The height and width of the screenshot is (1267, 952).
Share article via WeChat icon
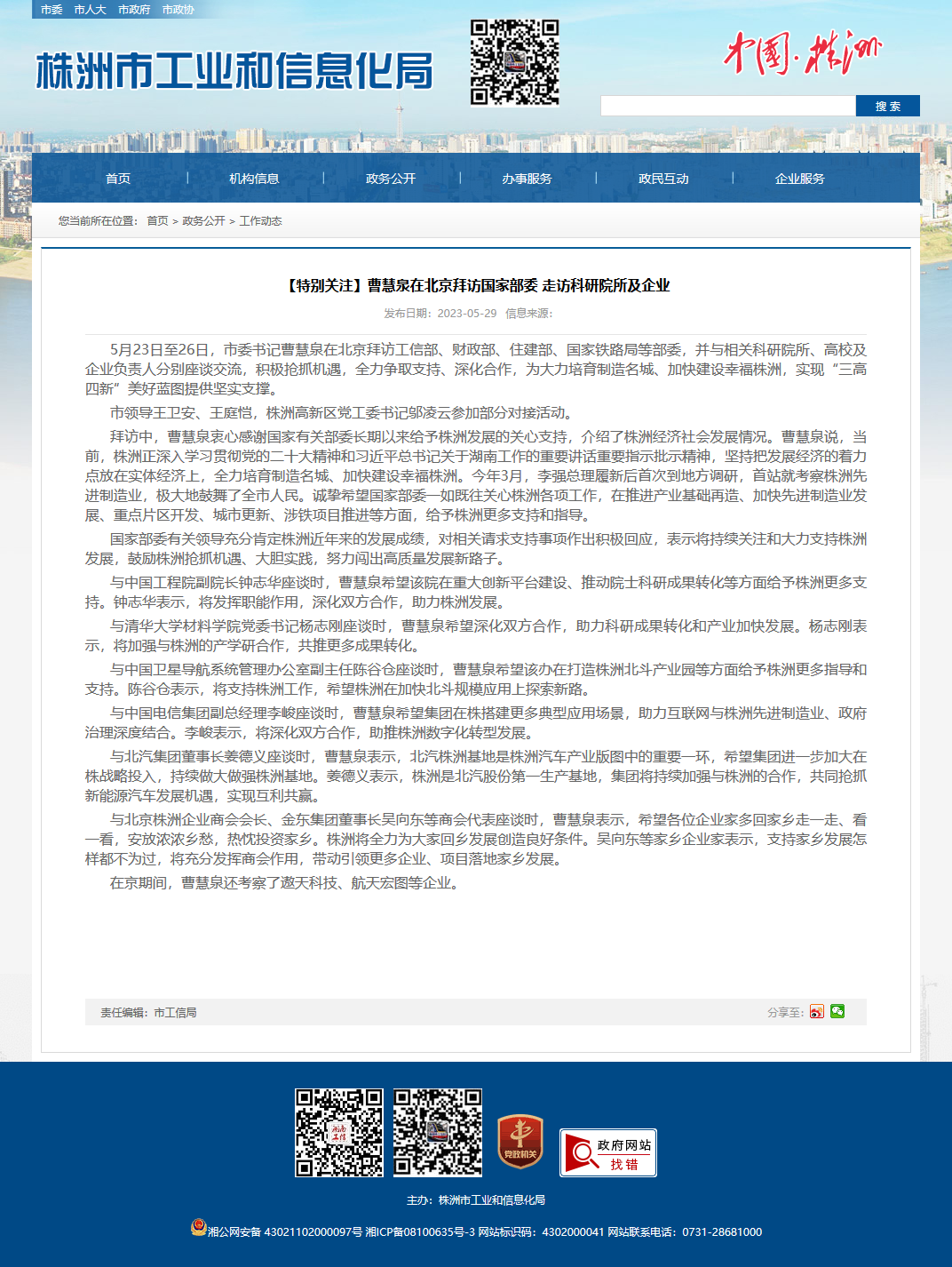(837, 1011)
